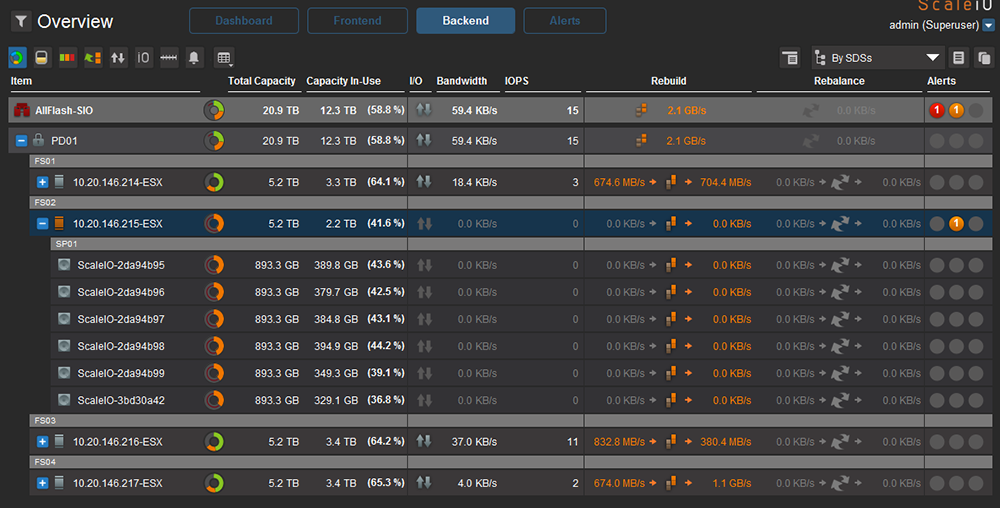Click the orange server icon of 10.20.146.215-ESX
This screenshot has height=508, width=1000.
(x=59, y=224)
